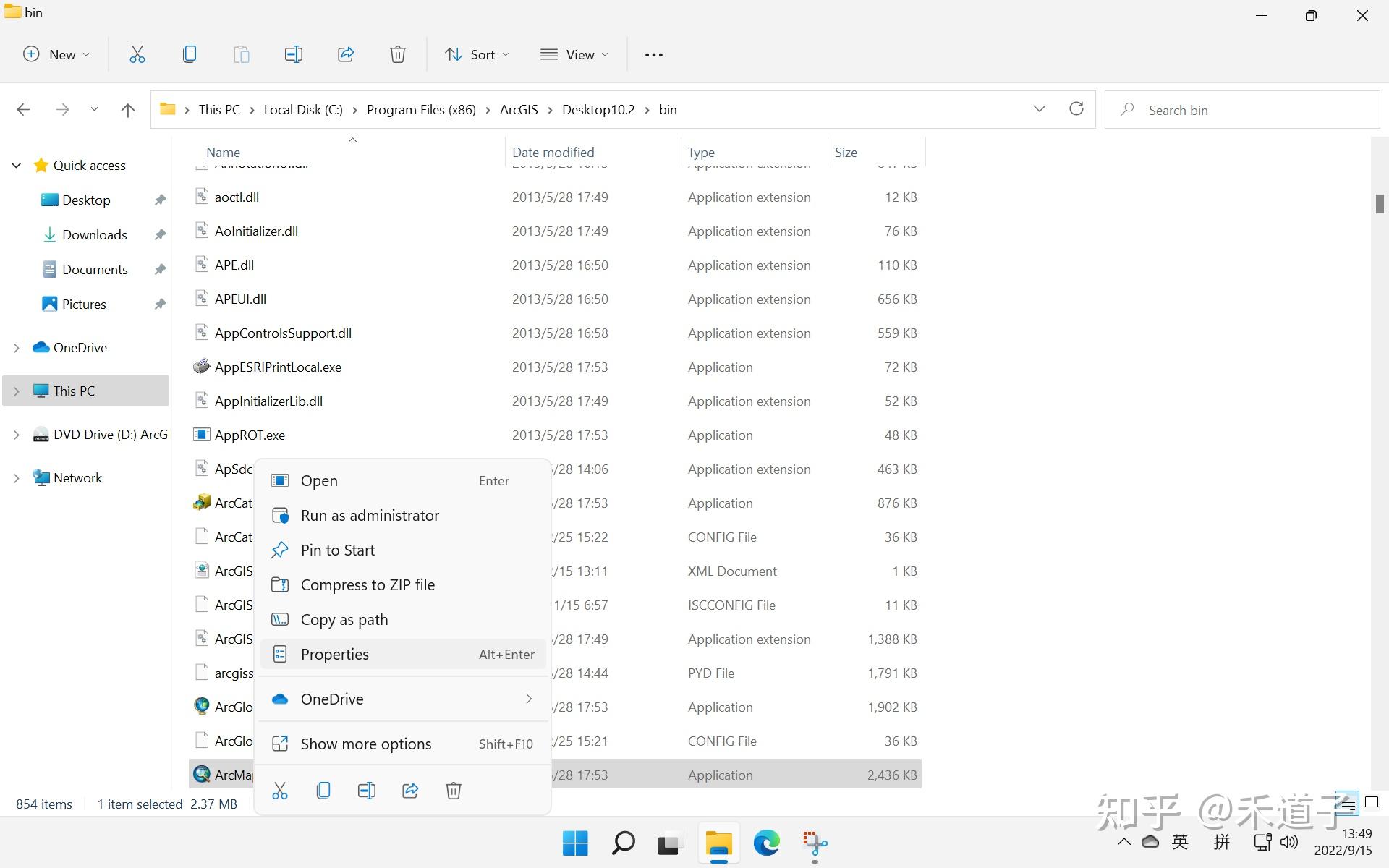Viewport: 1389px width, 868px height.
Task: Open the Sort dropdown
Action: tap(476, 54)
